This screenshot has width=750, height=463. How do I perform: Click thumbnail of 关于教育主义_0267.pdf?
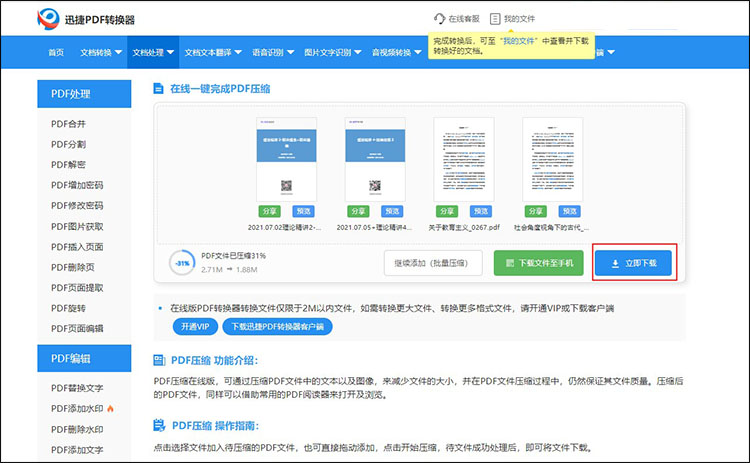(463, 159)
